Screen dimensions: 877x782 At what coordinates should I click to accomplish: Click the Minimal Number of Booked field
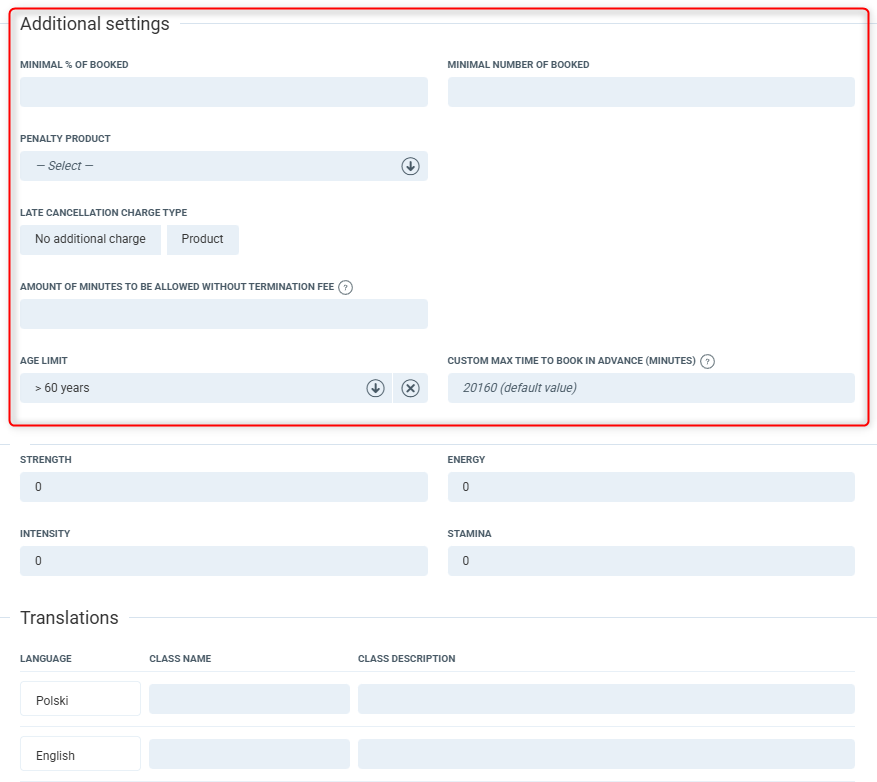click(x=651, y=92)
